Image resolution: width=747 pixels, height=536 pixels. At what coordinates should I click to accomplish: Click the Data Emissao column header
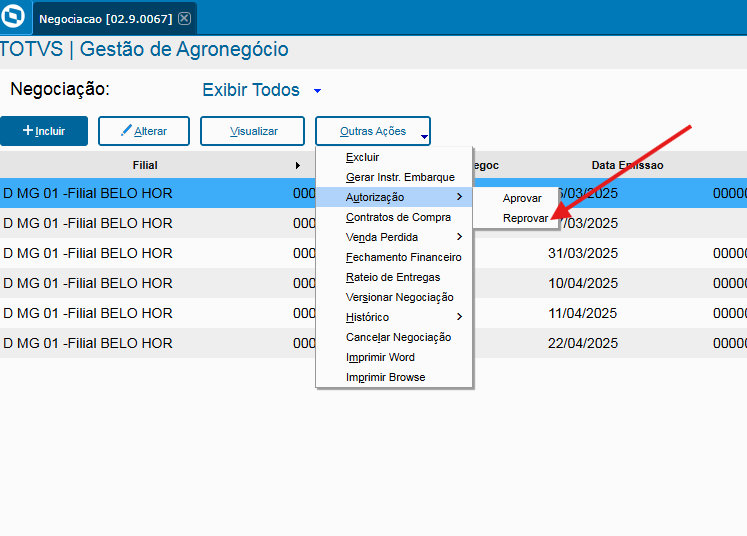point(627,165)
